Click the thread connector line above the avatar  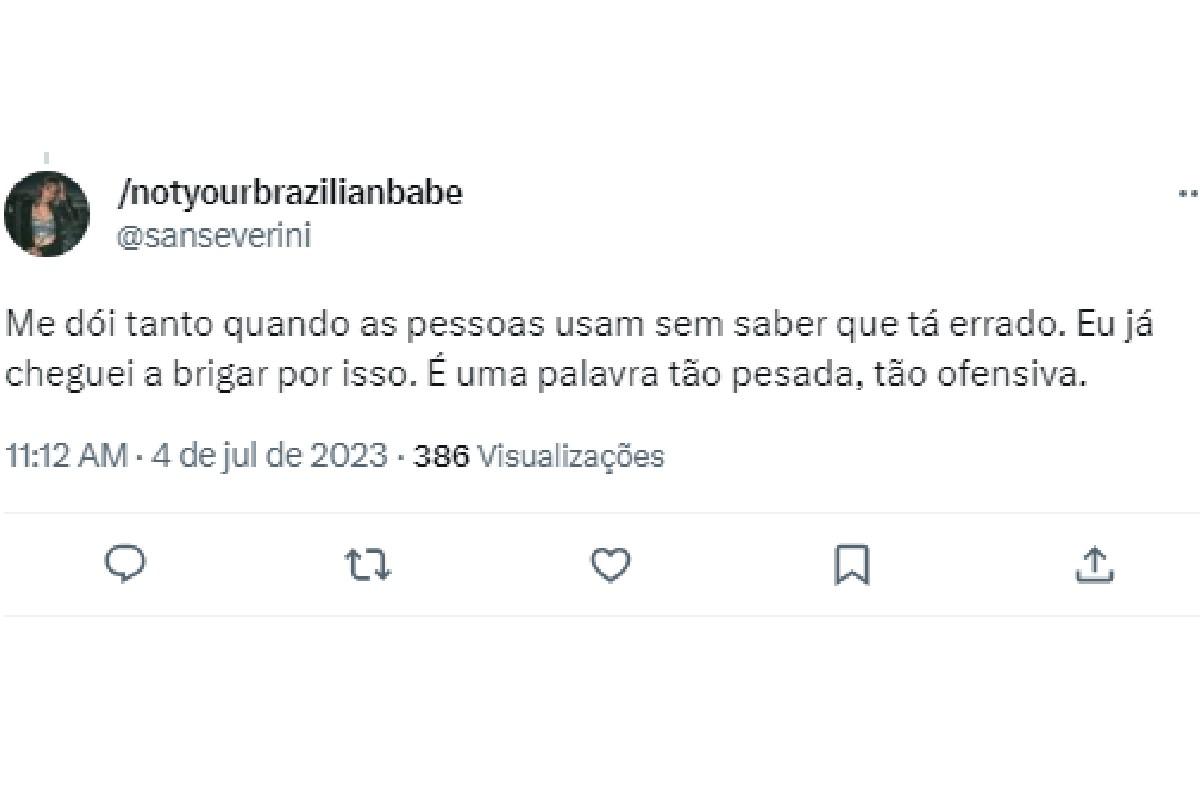coord(46,158)
